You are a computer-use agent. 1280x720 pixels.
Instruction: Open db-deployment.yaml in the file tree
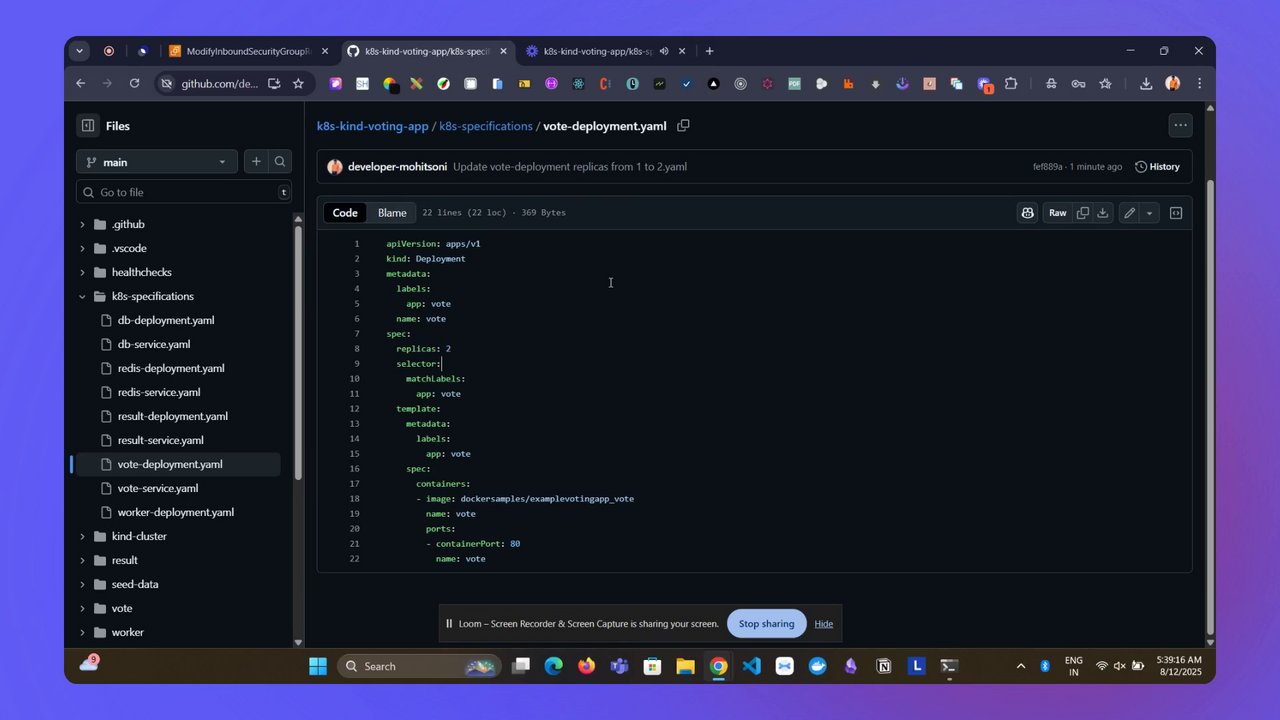tap(166, 320)
